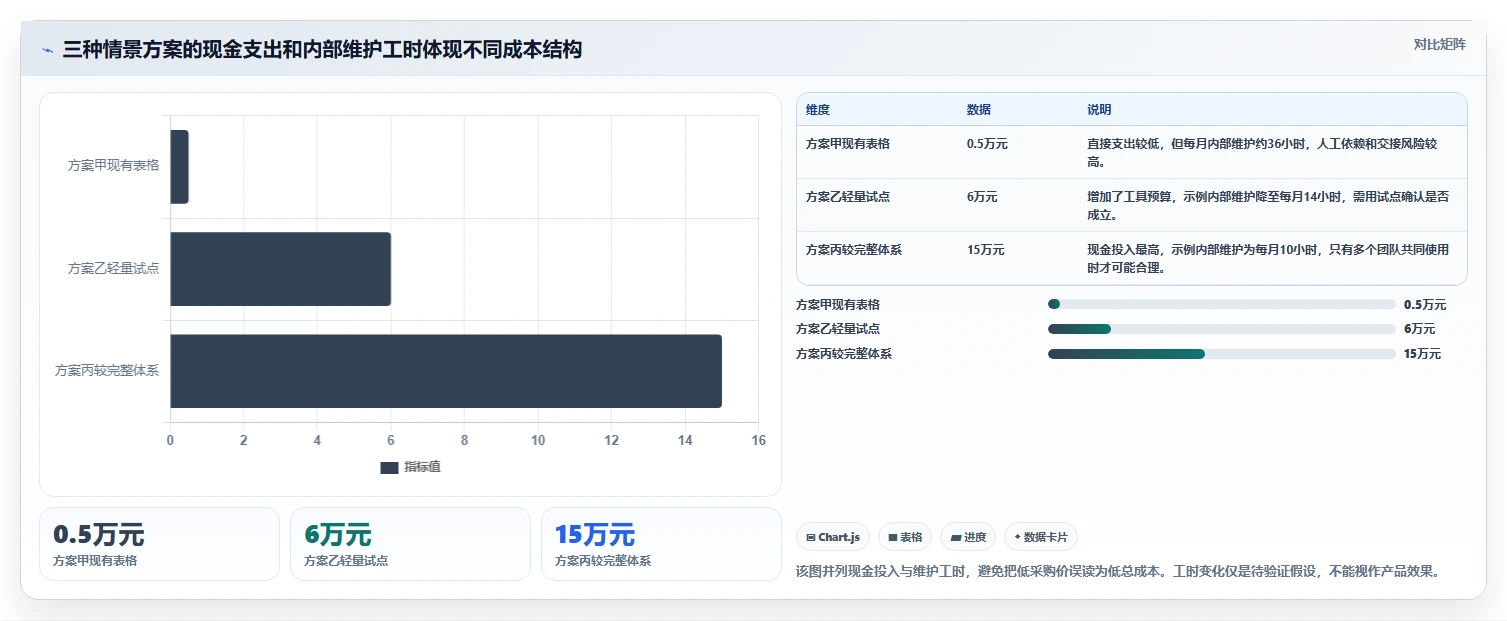Screen dimensions: 1507x621
Task: Click the 方案乙轻量试点 label left of the progress bar
Action: [x=838, y=329]
